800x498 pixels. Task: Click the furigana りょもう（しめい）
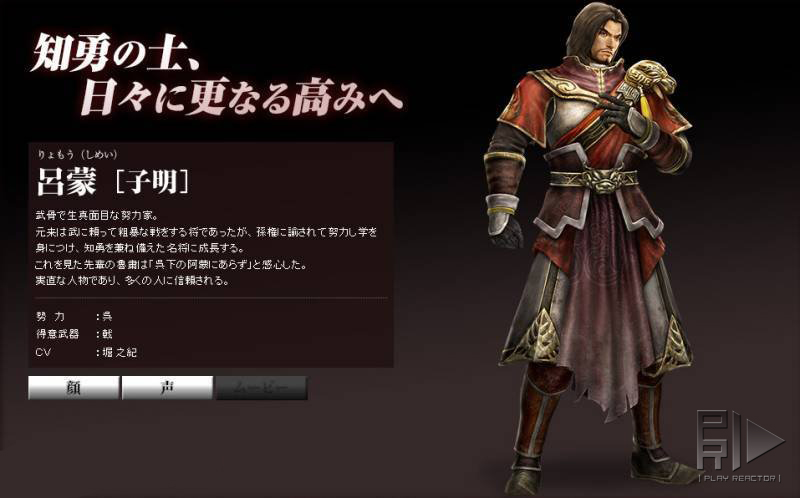coord(77,154)
